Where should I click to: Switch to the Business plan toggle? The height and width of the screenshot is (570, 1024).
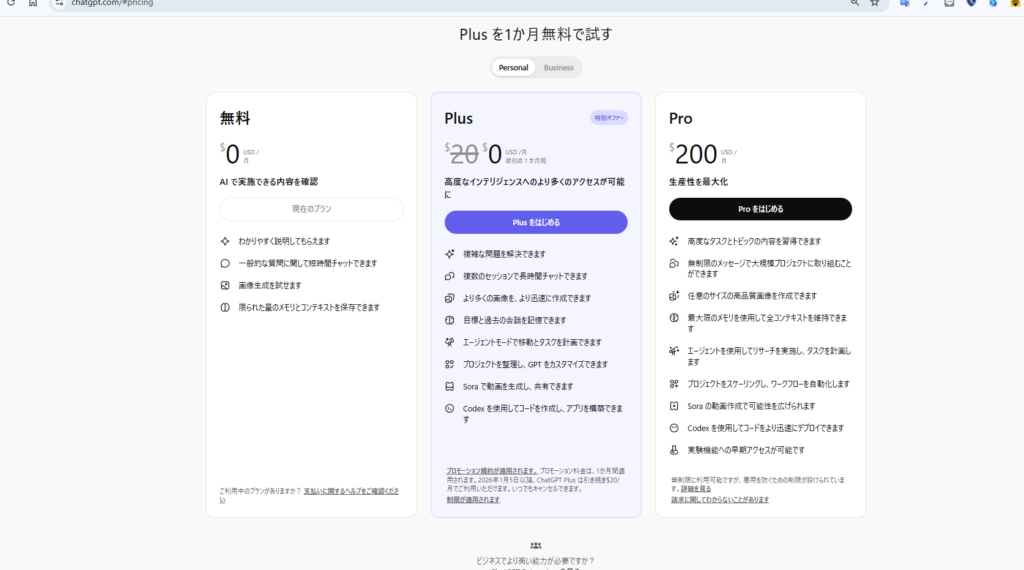[559, 68]
